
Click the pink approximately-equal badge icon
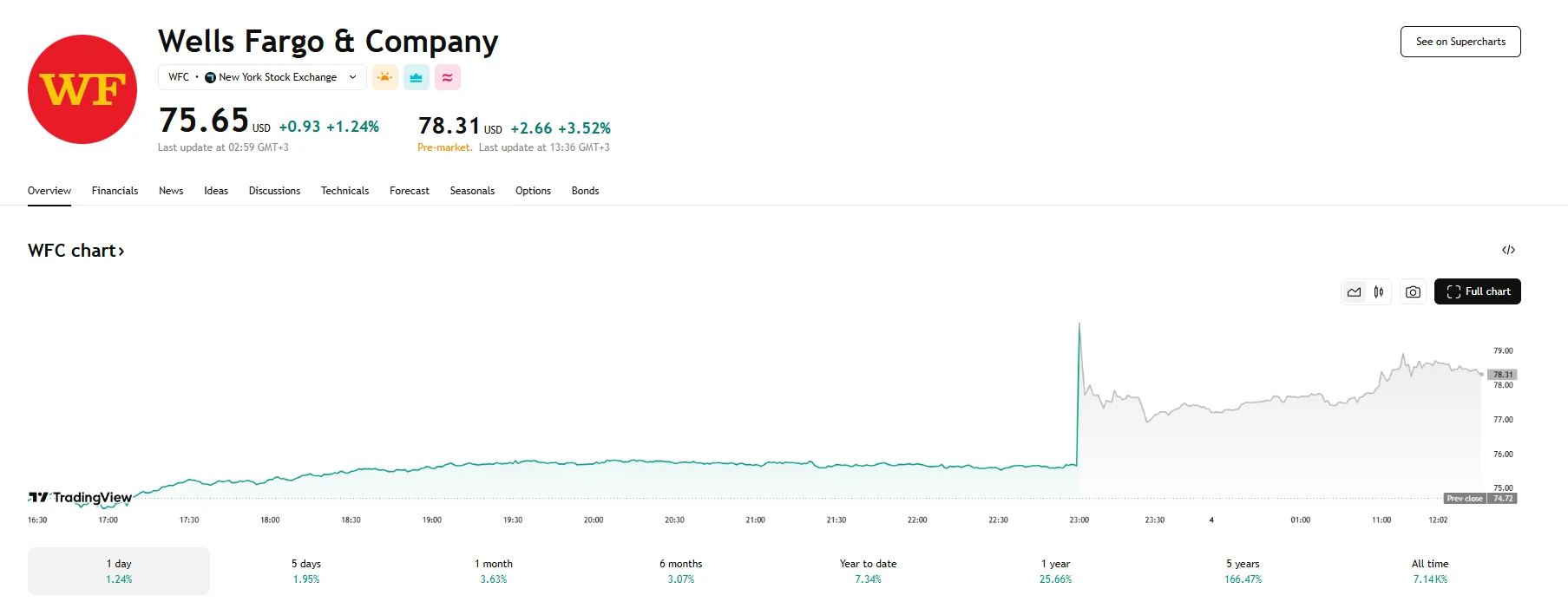coord(448,77)
